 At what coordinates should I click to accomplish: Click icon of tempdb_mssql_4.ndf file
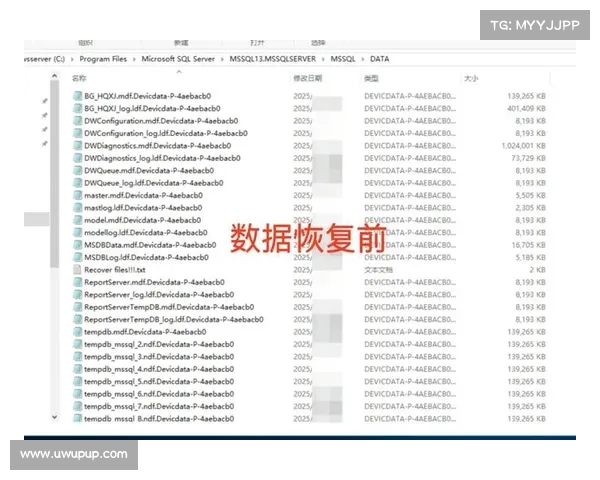pos(78,369)
